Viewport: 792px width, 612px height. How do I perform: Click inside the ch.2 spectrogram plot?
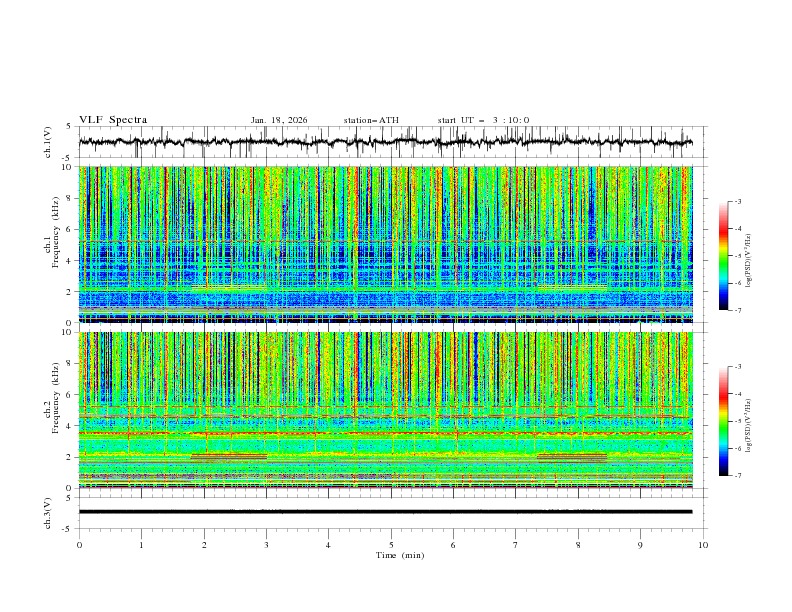tap(390, 410)
